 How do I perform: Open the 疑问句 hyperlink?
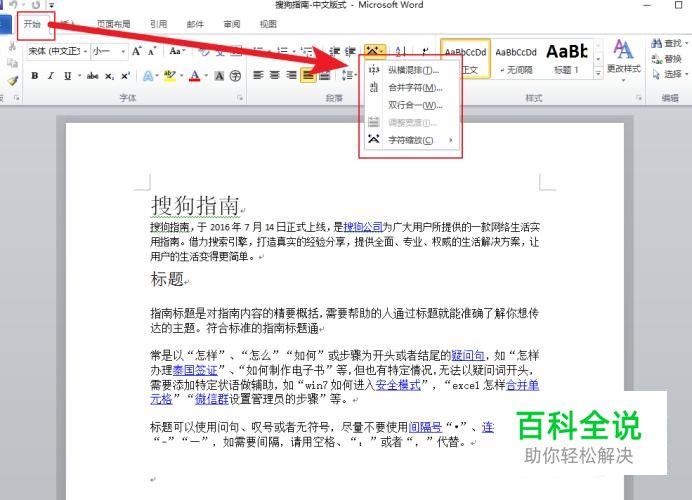tap(467, 355)
